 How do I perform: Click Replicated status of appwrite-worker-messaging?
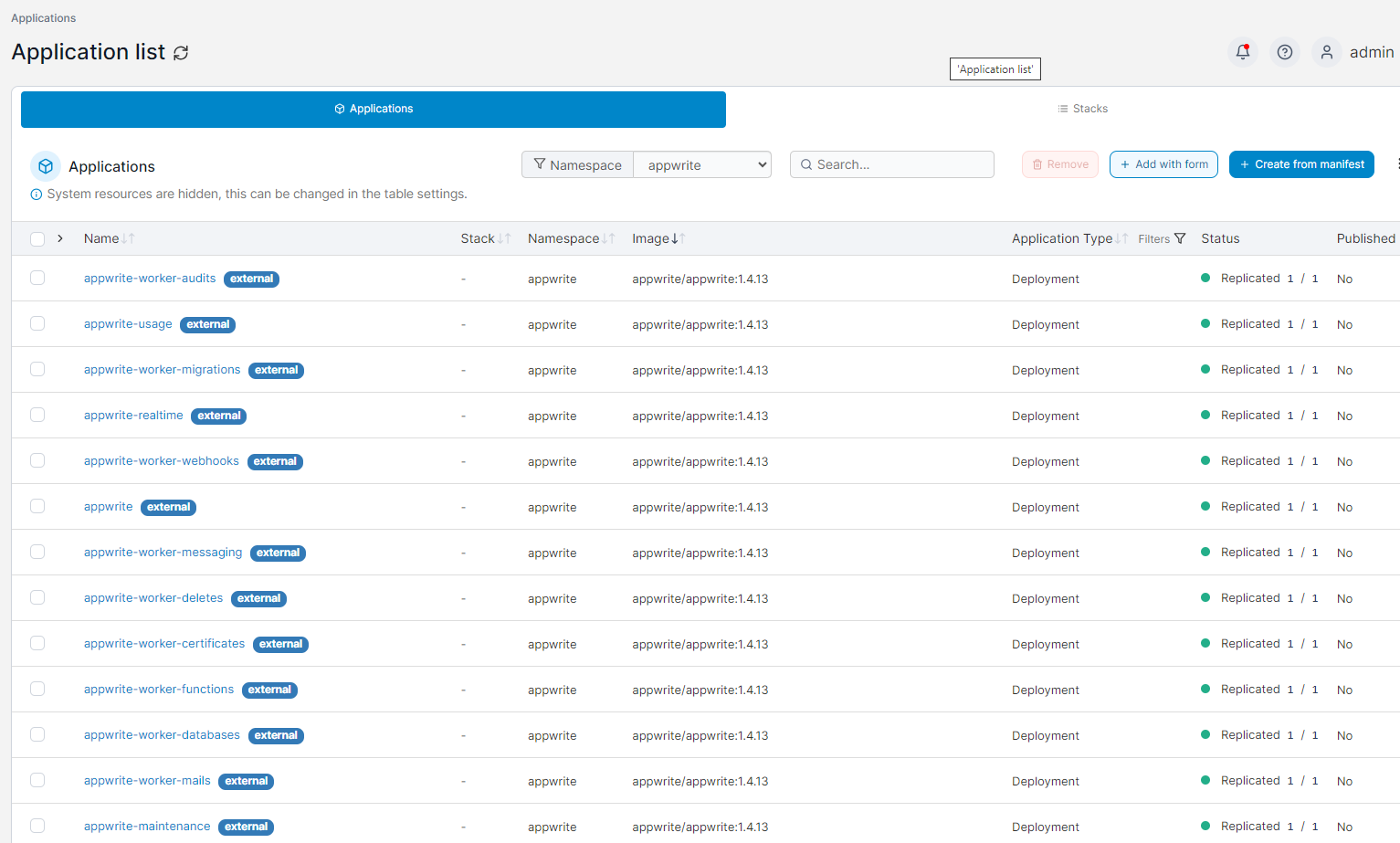click(1250, 553)
